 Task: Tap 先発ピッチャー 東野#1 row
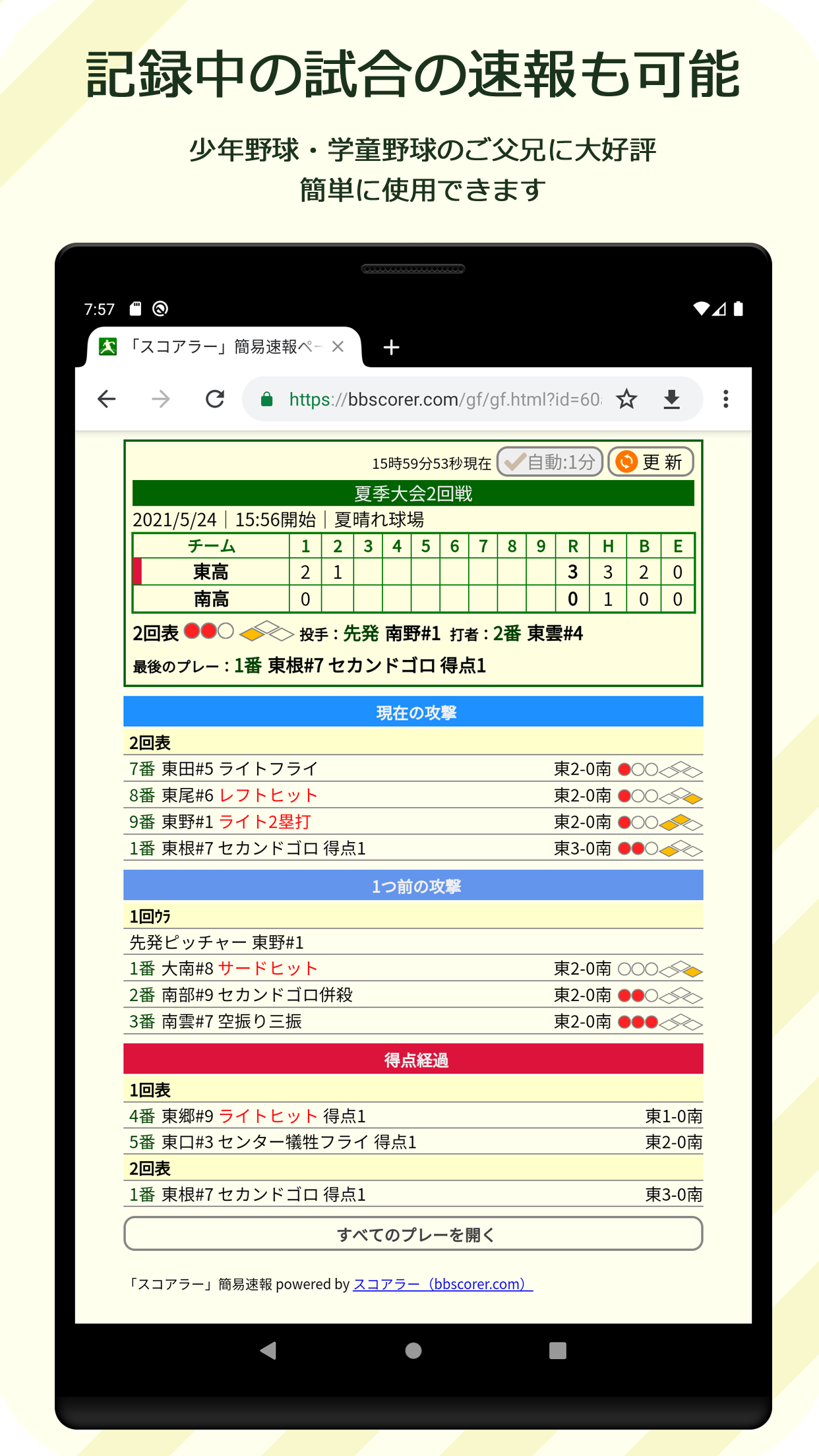(x=413, y=942)
